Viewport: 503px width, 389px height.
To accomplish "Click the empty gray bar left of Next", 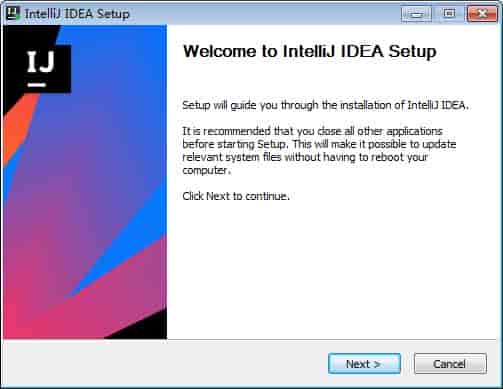I will [x=167, y=364].
